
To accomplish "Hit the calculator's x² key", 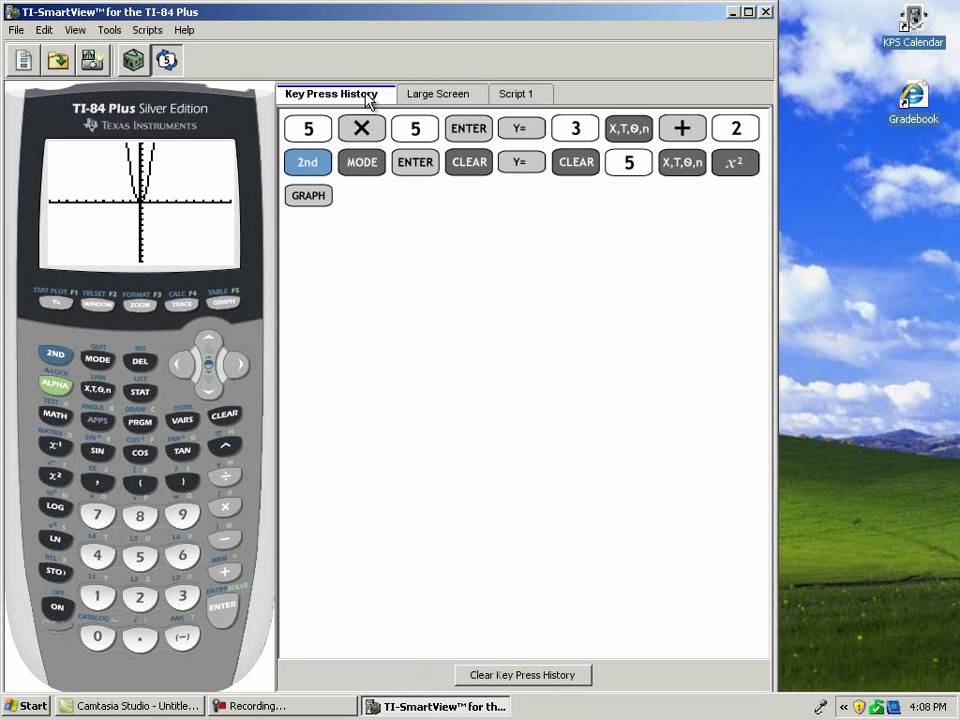I will tap(55, 476).
